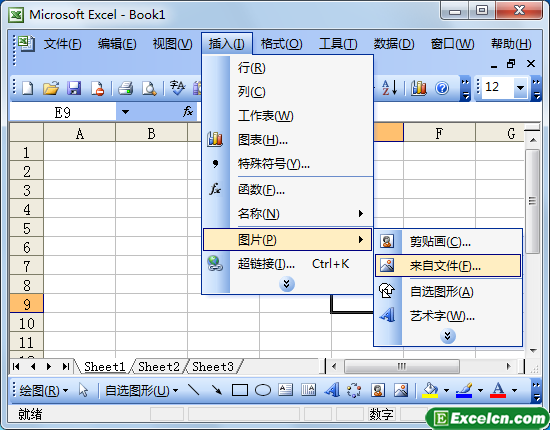Open fill color dropdown arrow
Viewport: 550px width, 430px height.
pos(446,390)
